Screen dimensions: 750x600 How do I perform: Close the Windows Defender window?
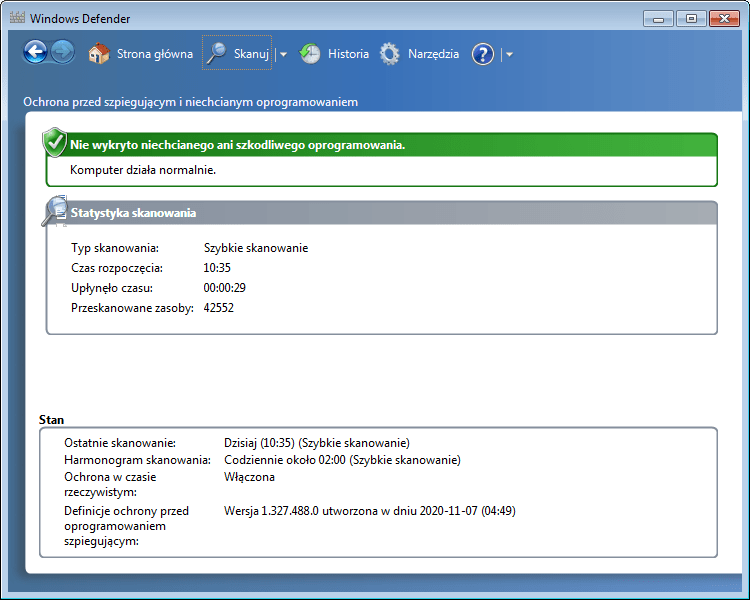click(x=724, y=19)
